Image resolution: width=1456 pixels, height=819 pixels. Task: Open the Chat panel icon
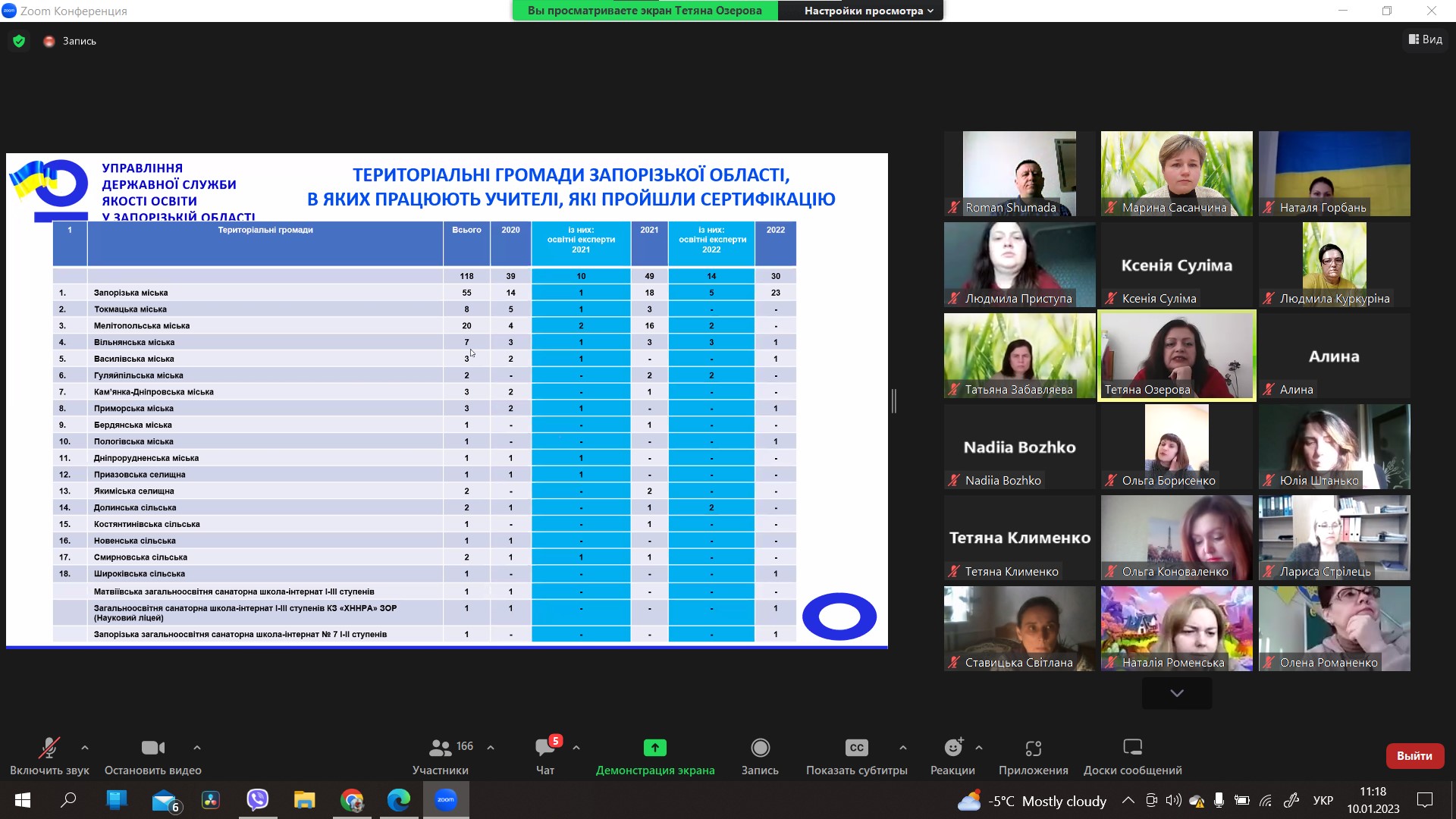[545, 748]
